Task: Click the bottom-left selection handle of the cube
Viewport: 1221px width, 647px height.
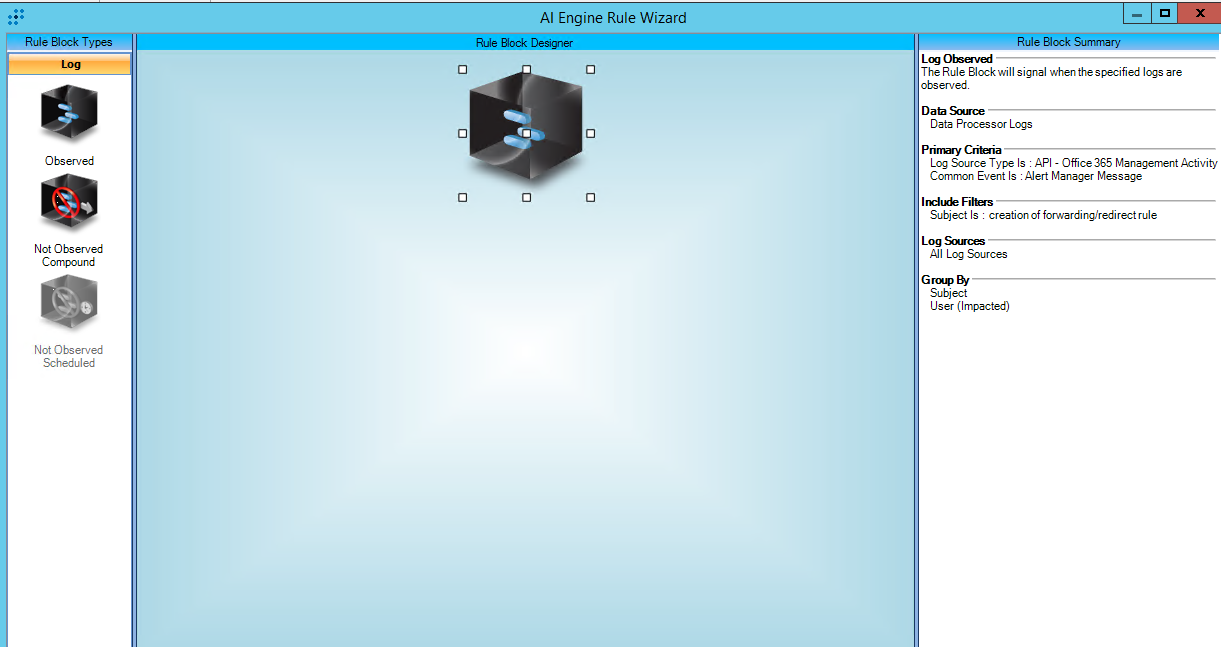Action: tap(462, 198)
